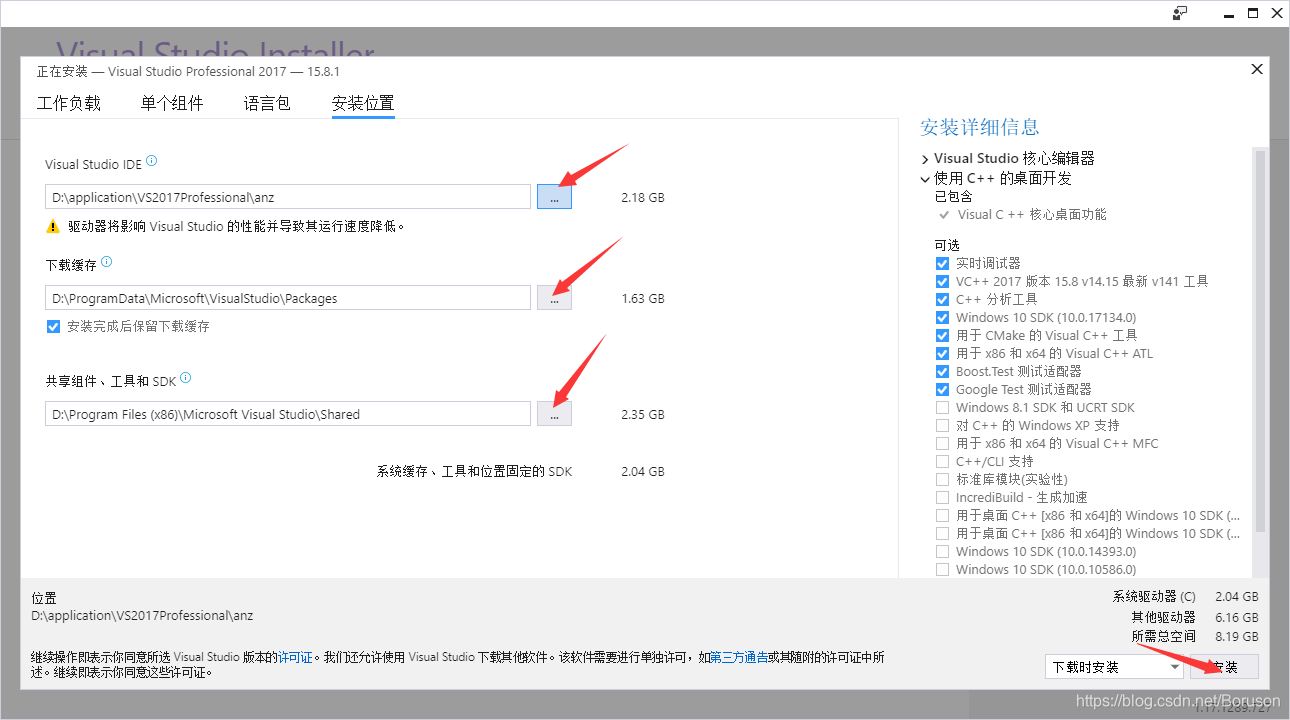Edit the download cache path field

tap(288, 298)
